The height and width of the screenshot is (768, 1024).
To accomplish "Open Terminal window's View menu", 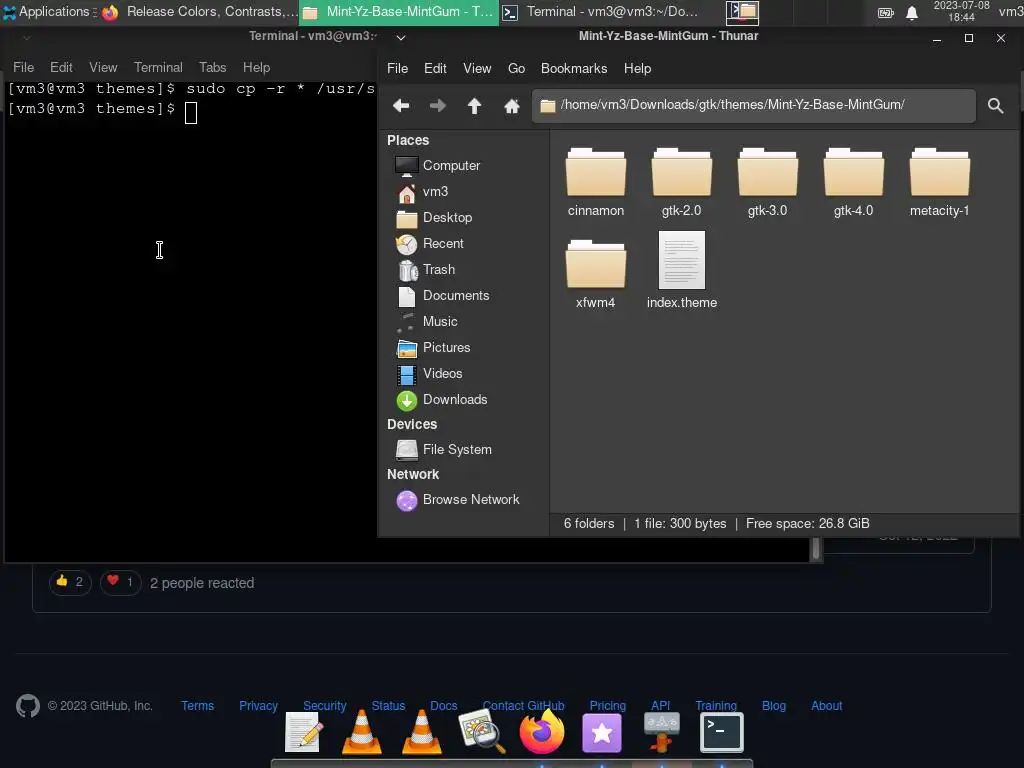I will (103, 67).
